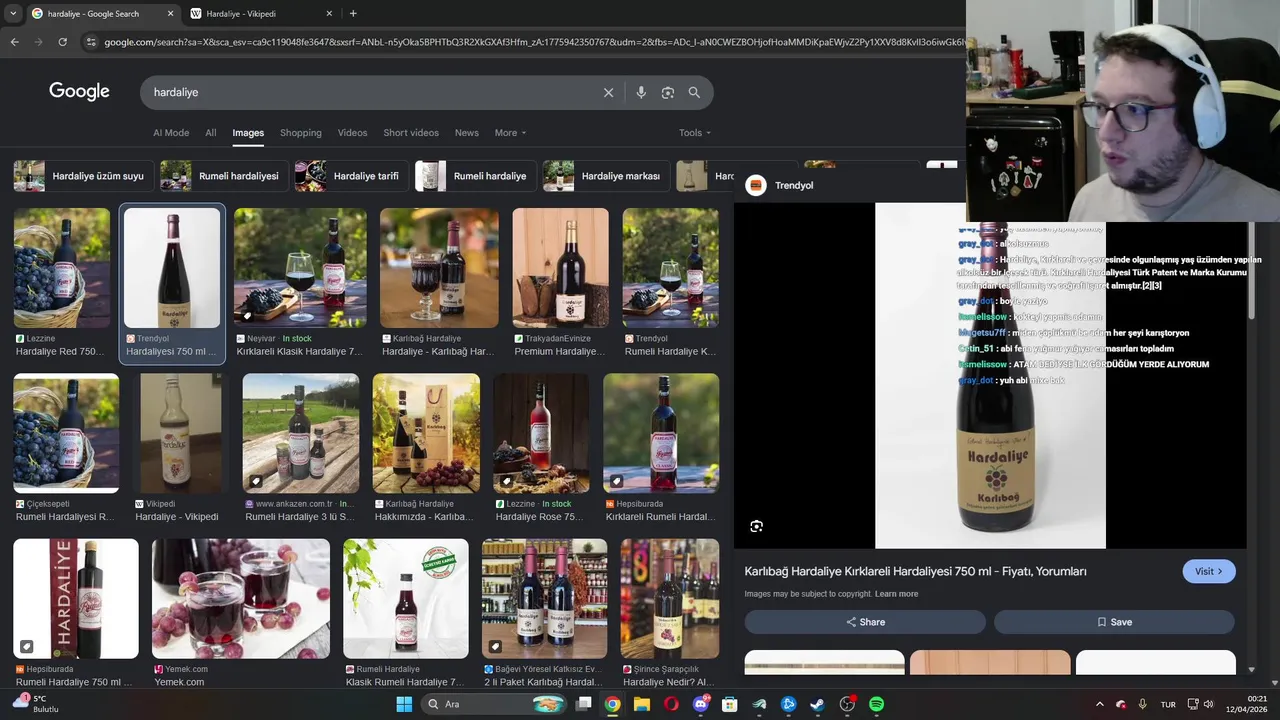The height and width of the screenshot is (720, 1280).
Task: Open Task View from the taskbar
Action: [583, 704]
